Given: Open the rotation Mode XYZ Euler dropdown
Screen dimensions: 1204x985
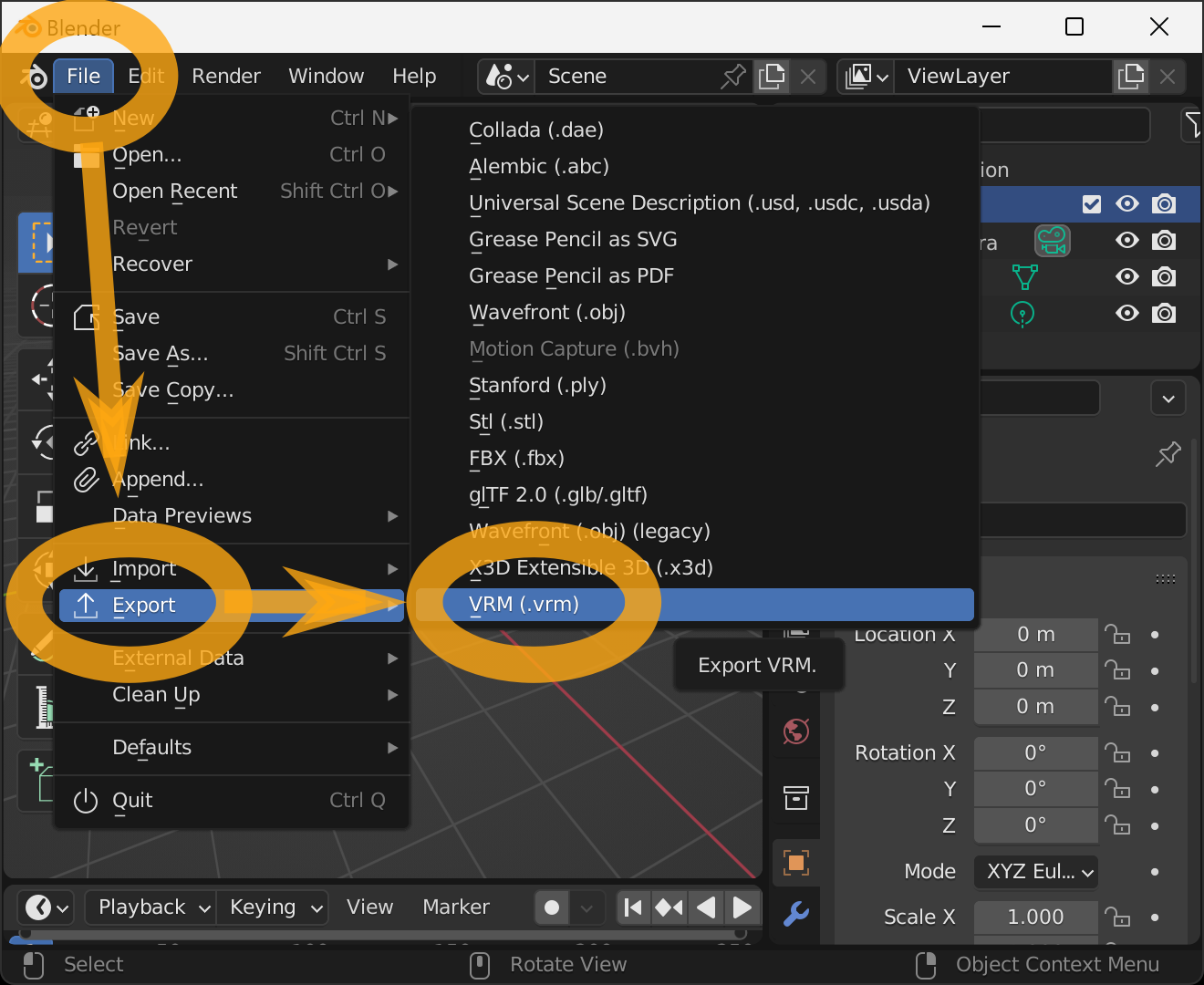Looking at the screenshot, I should pyautogui.click(x=1036, y=872).
